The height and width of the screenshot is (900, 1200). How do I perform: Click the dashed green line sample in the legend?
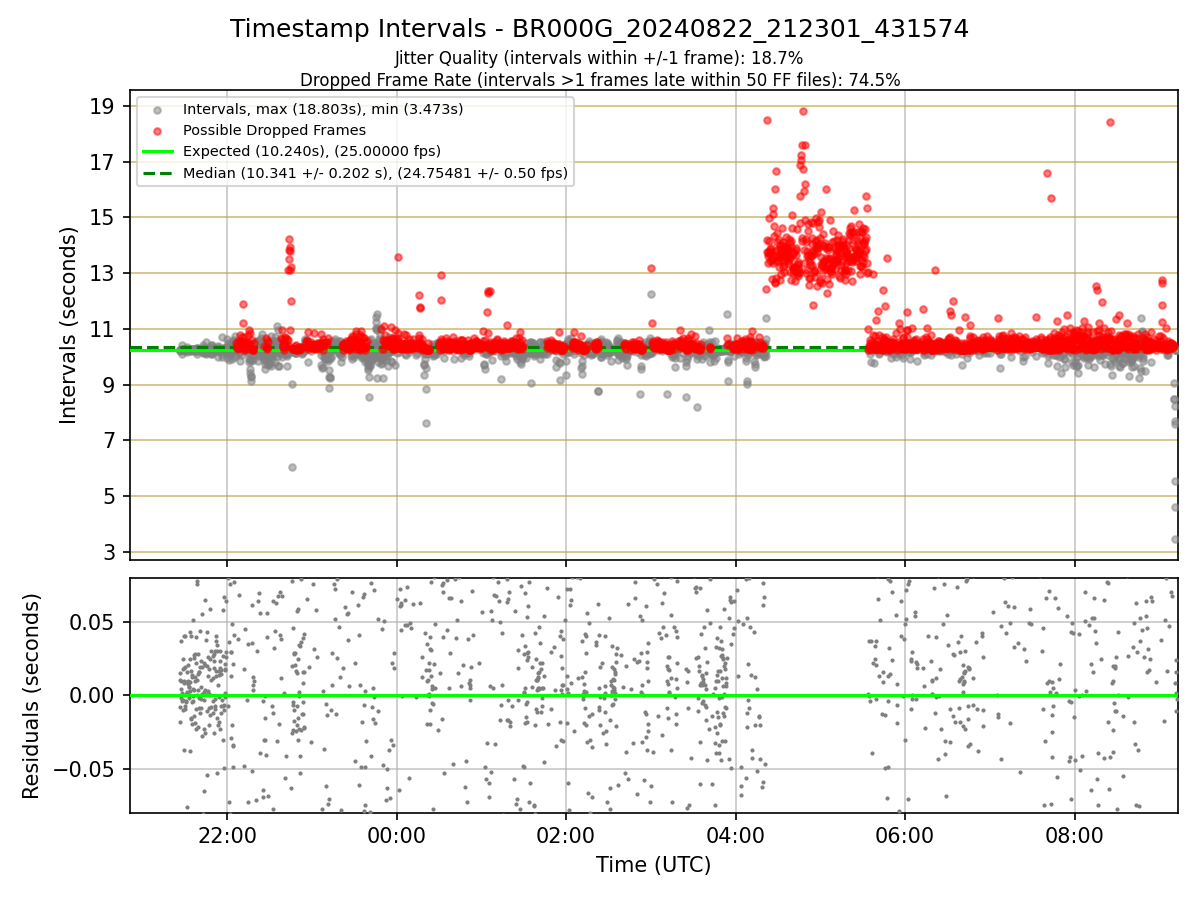tap(157, 173)
